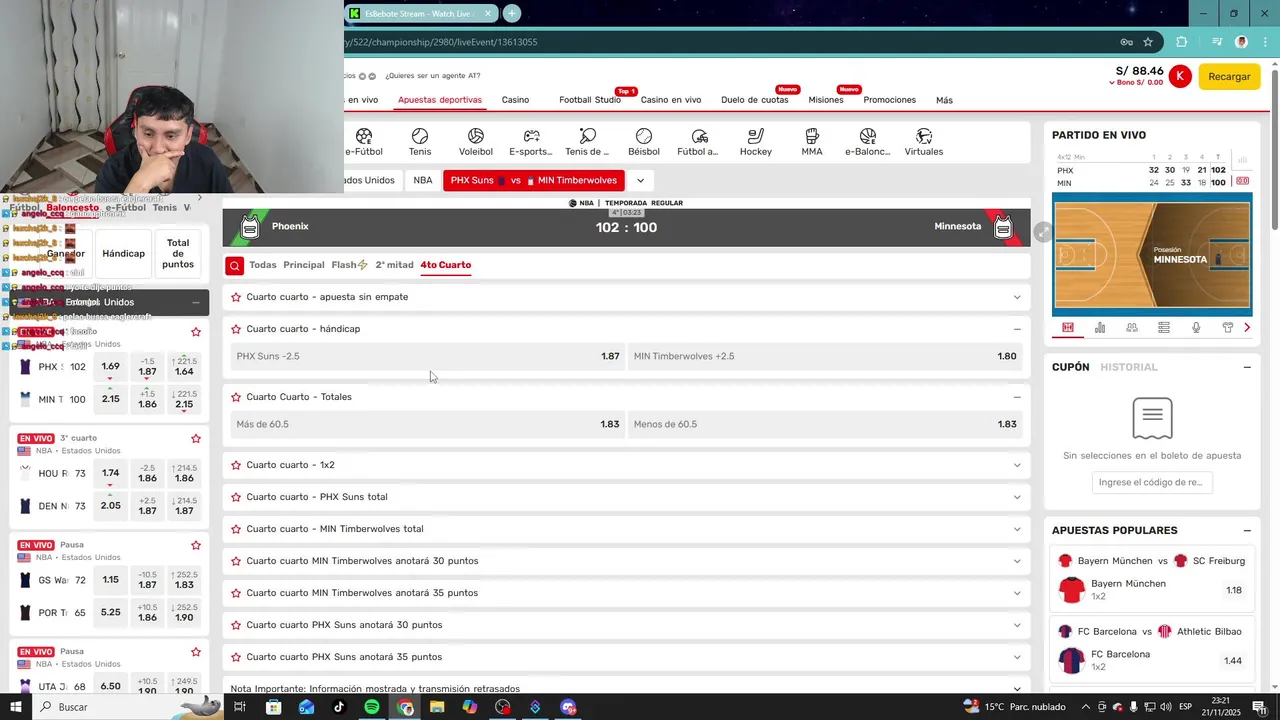The height and width of the screenshot is (720, 1280).
Task: Open File Explorer from the taskbar
Action: point(437,707)
